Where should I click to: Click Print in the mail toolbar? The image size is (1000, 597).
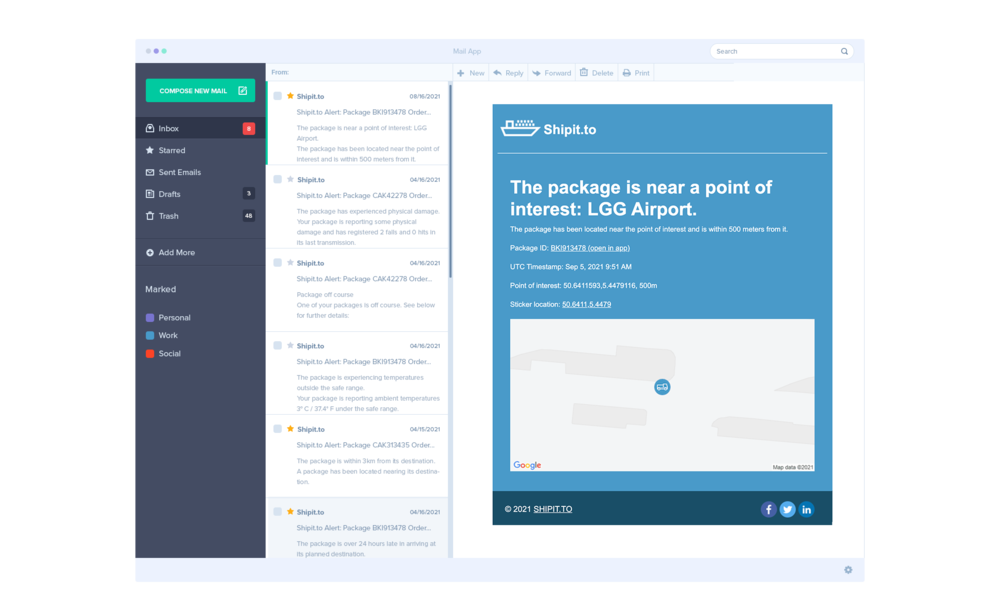pos(636,73)
